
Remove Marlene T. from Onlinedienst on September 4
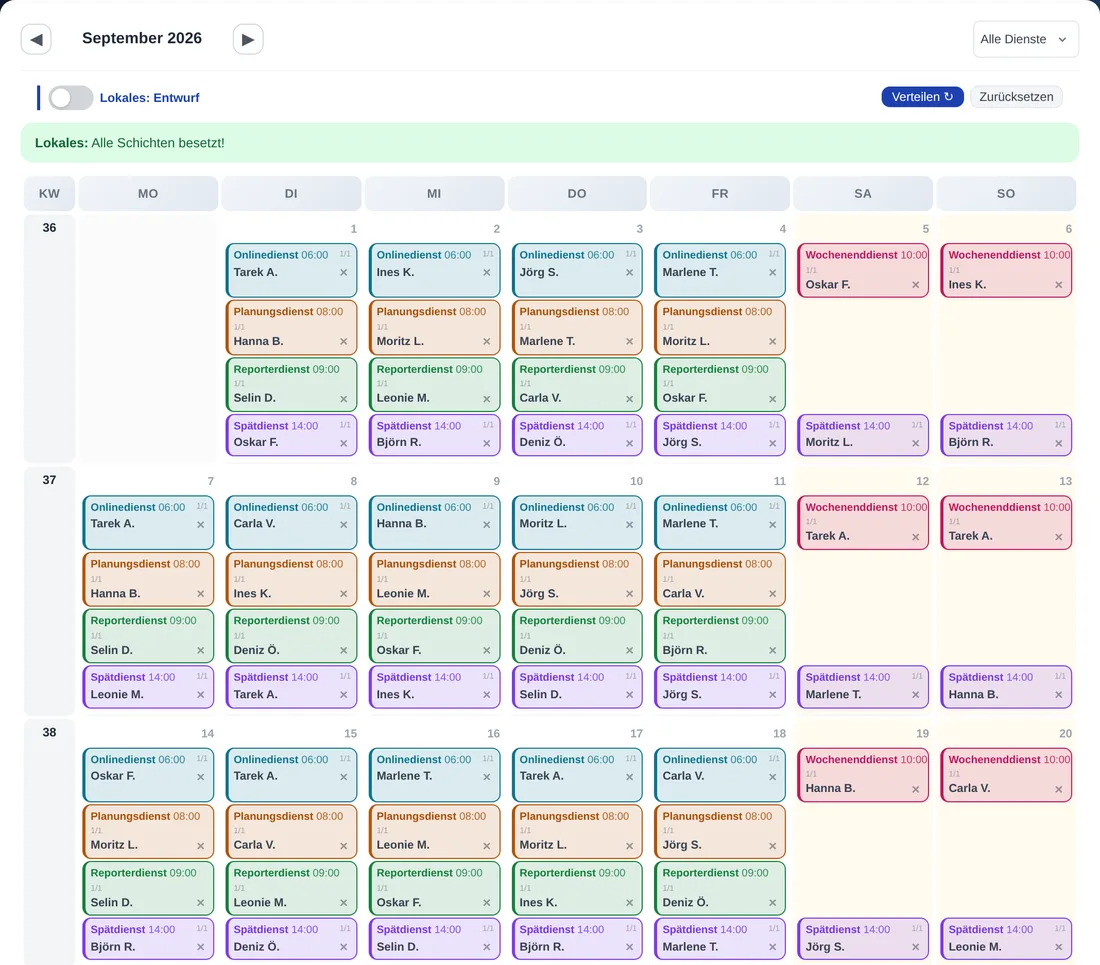tap(772, 272)
